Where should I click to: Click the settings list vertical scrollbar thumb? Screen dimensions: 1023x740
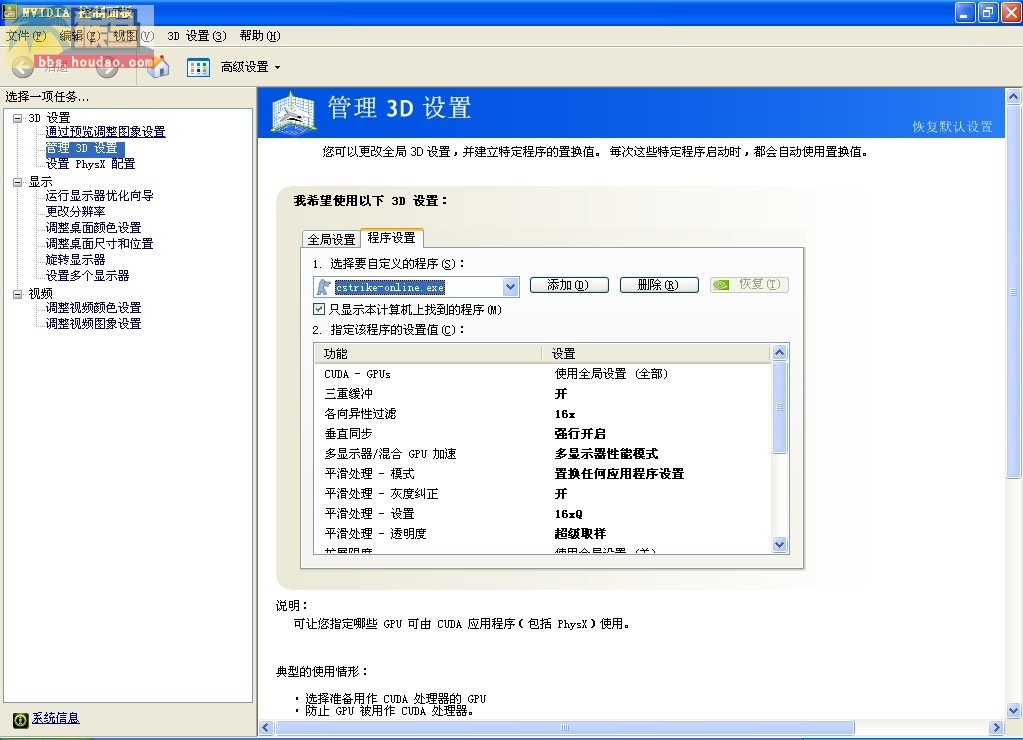click(780, 407)
